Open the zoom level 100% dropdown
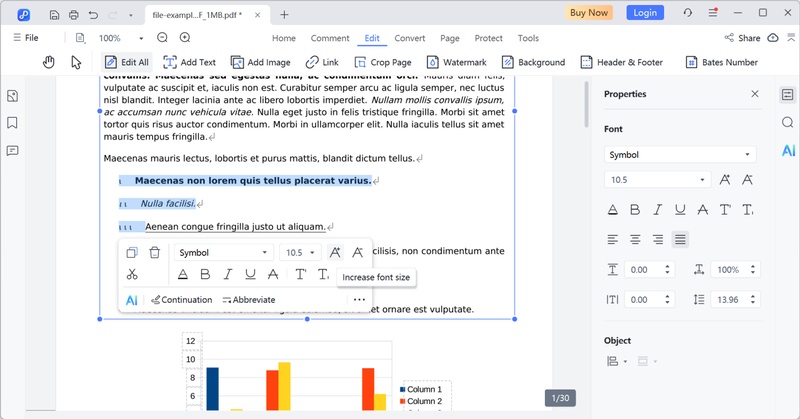The image size is (800, 419). point(141,38)
